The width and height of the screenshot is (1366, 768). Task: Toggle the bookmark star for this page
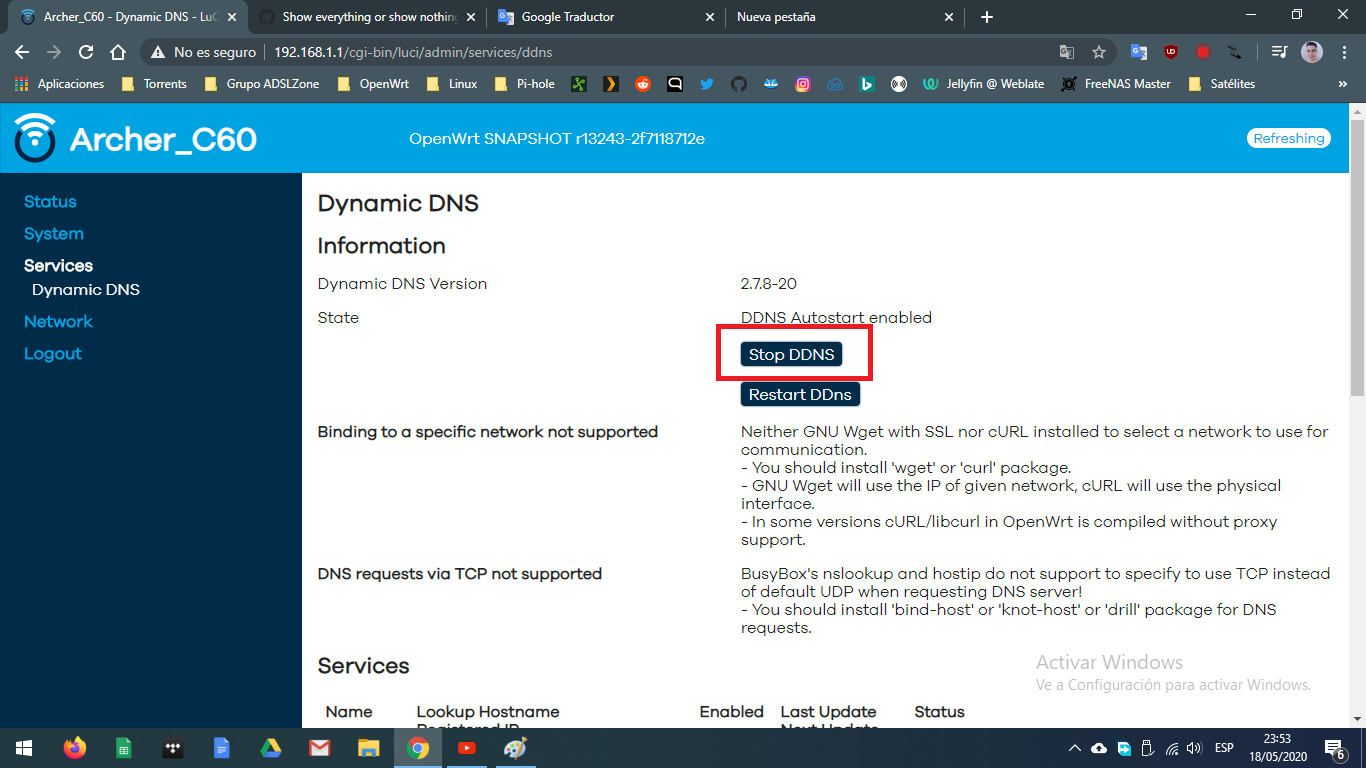coord(1099,51)
